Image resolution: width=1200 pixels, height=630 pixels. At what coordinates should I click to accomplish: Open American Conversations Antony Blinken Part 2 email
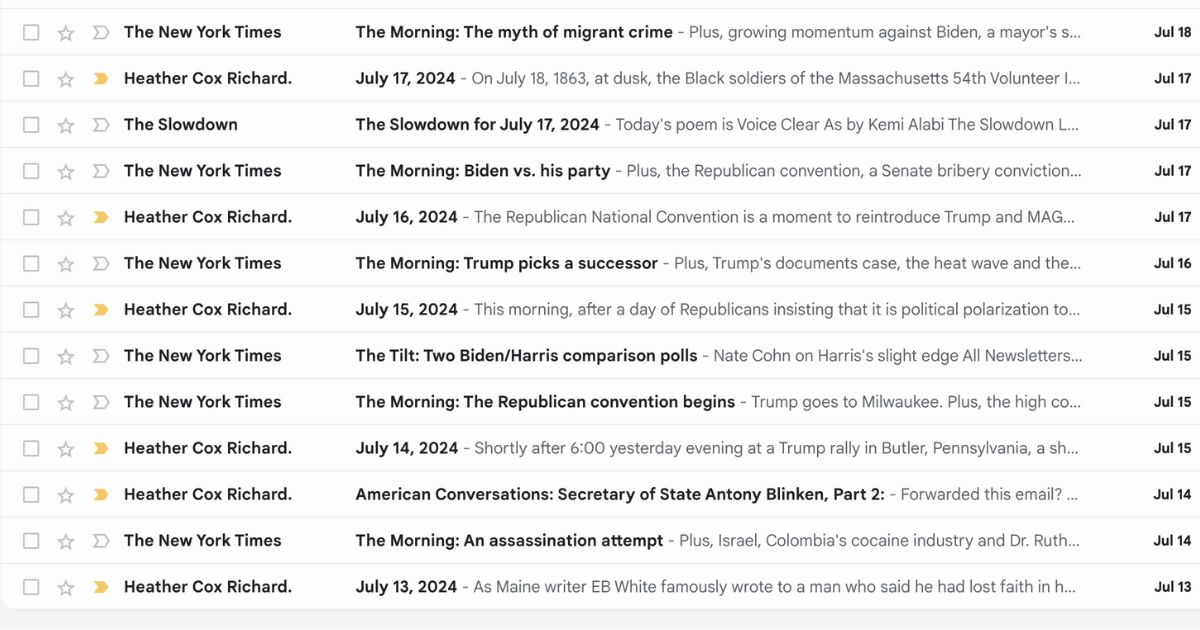tap(619, 495)
